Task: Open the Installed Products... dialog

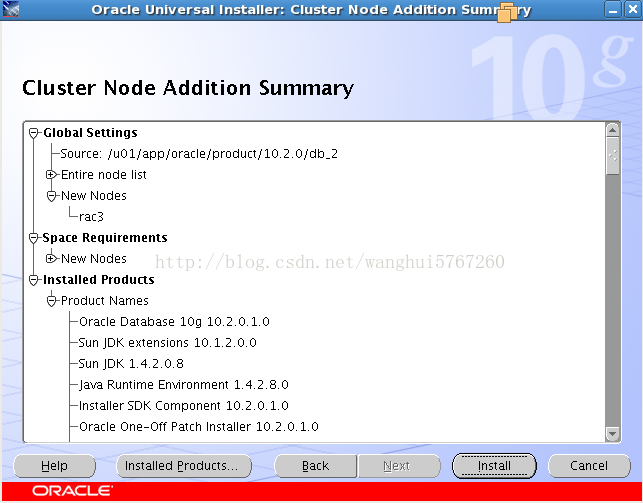Action: click(184, 466)
